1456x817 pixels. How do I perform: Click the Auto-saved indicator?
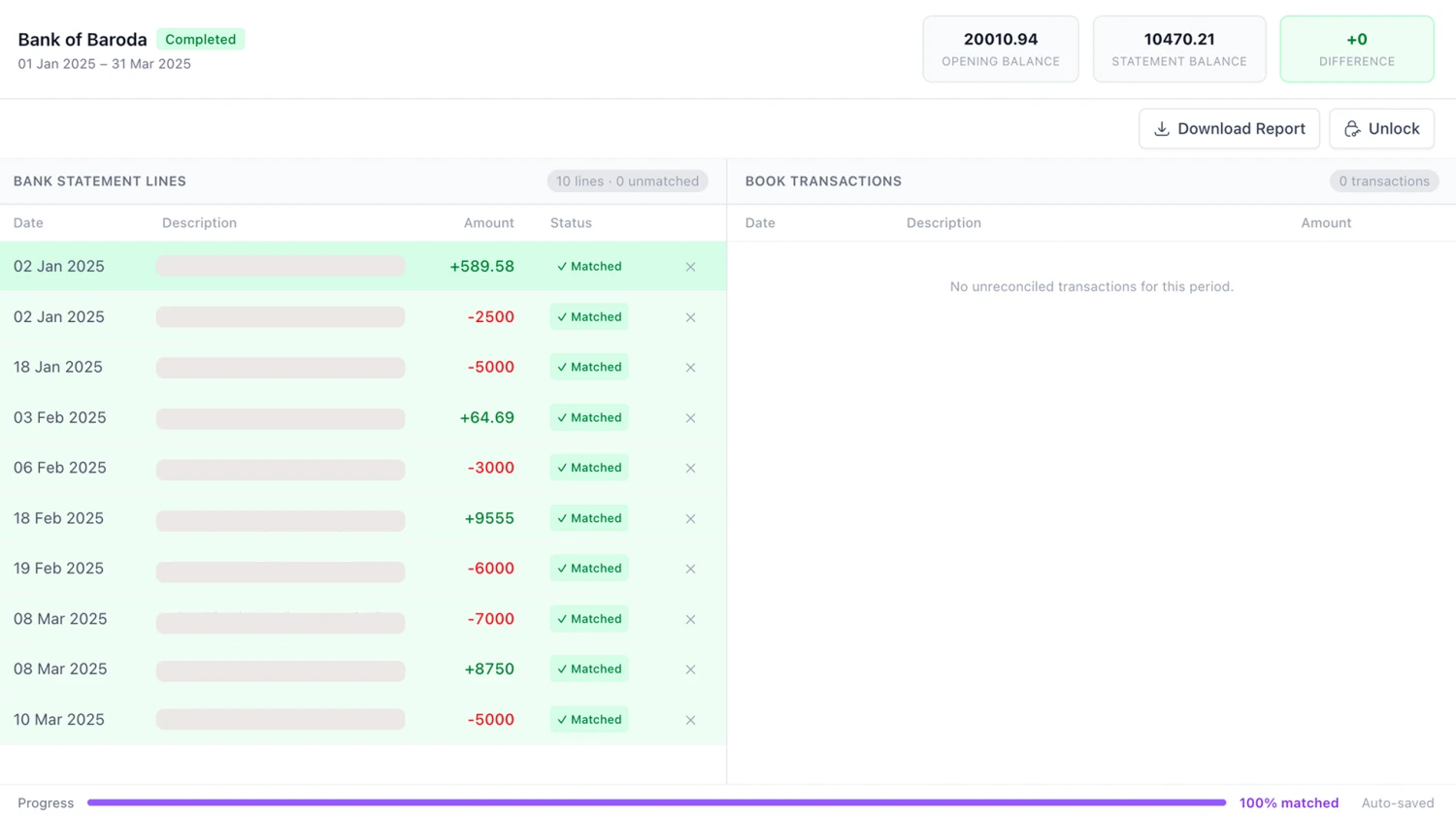[x=1398, y=802]
